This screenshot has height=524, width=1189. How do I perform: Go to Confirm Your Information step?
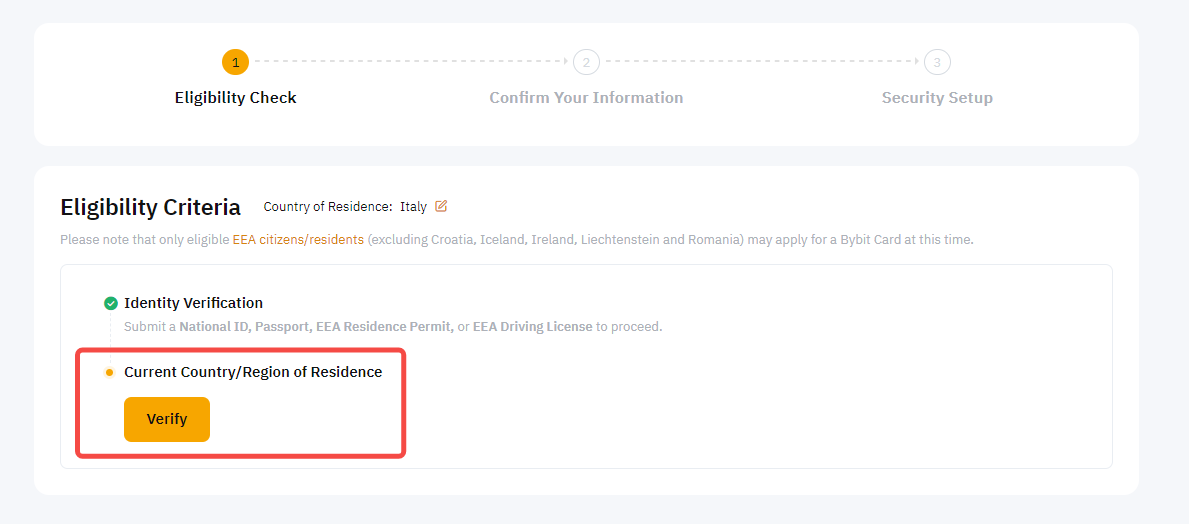tap(586, 98)
